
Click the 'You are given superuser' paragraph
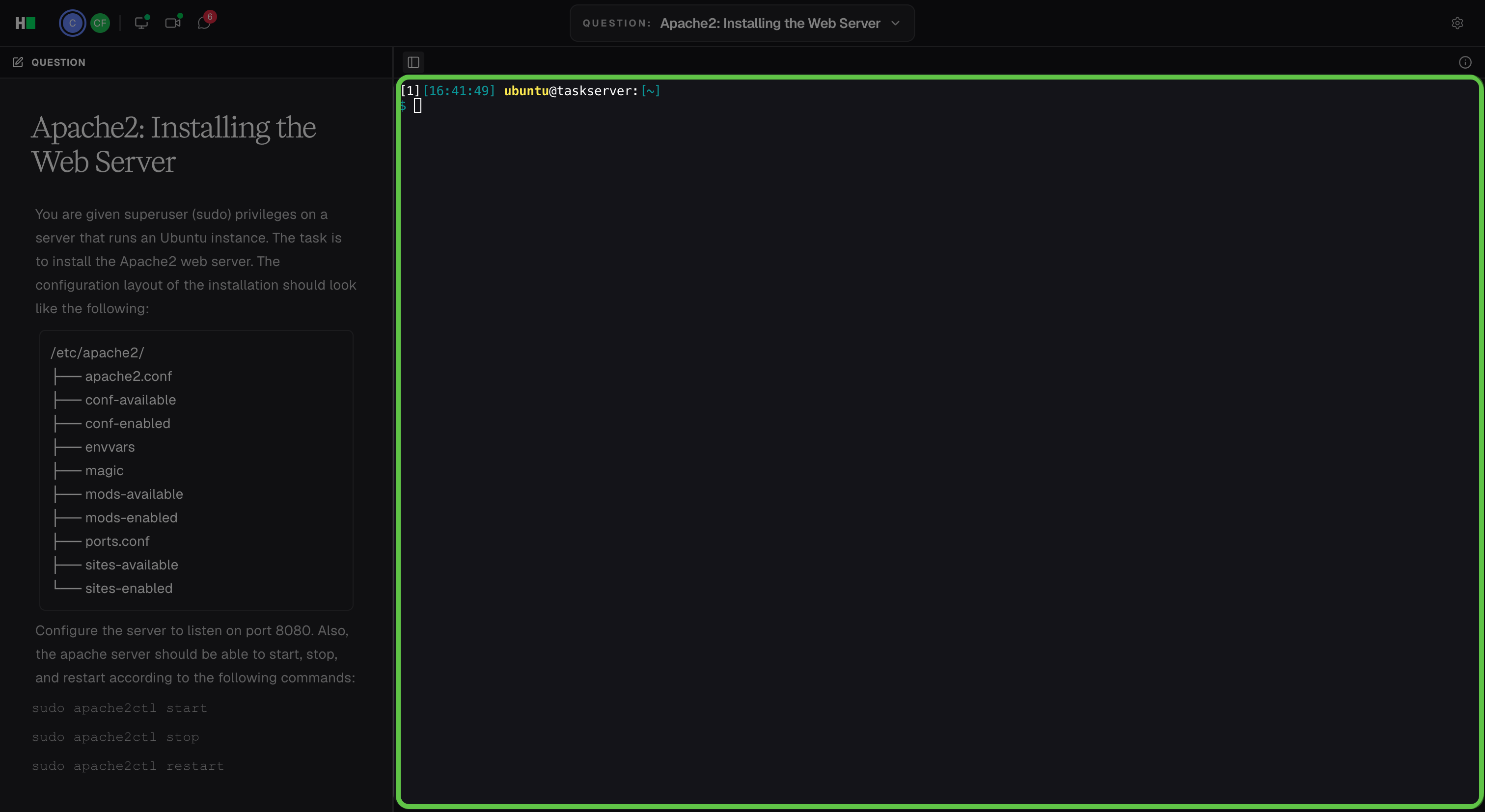[x=196, y=262]
